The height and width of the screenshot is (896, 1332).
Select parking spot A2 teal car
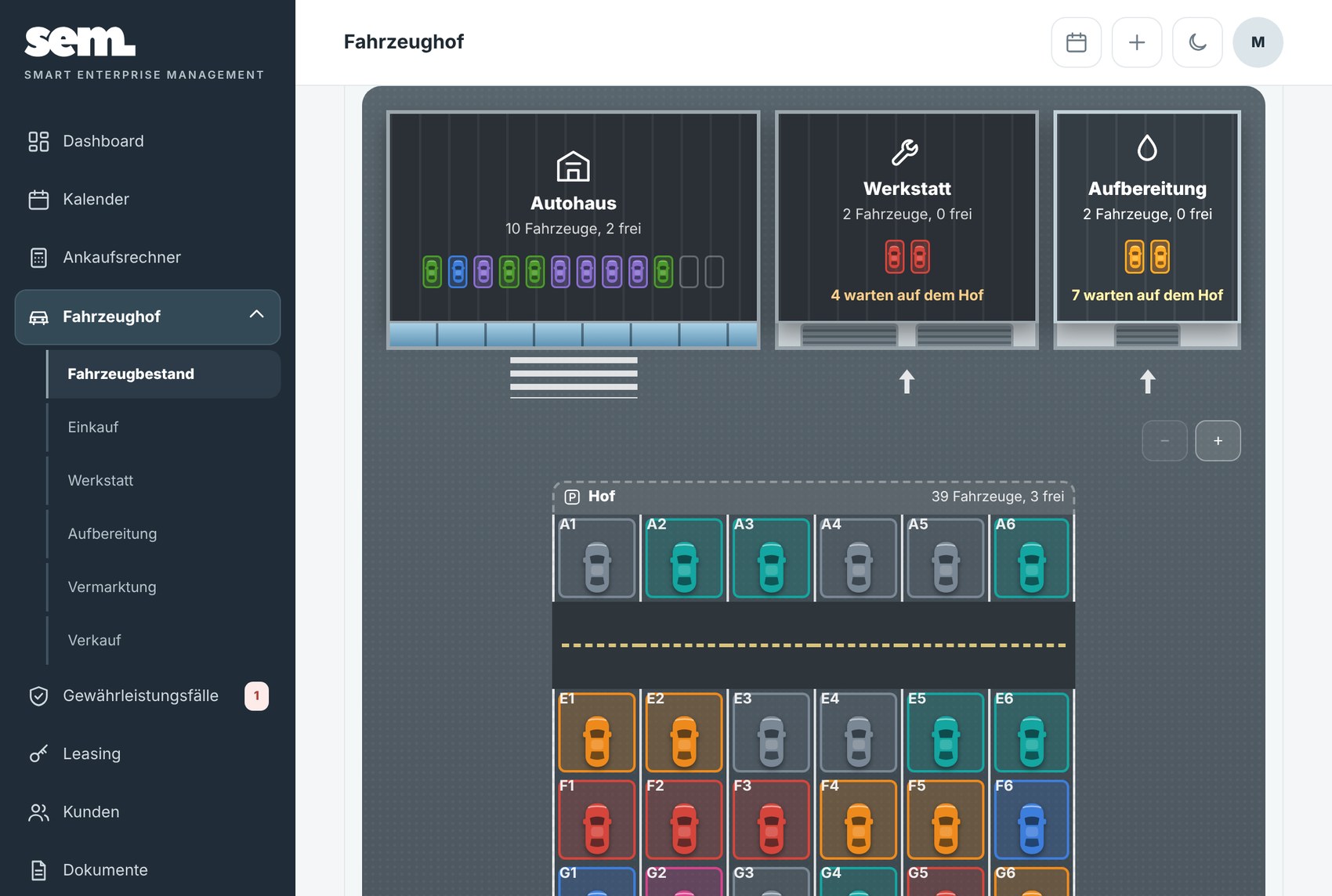pos(684,558)
